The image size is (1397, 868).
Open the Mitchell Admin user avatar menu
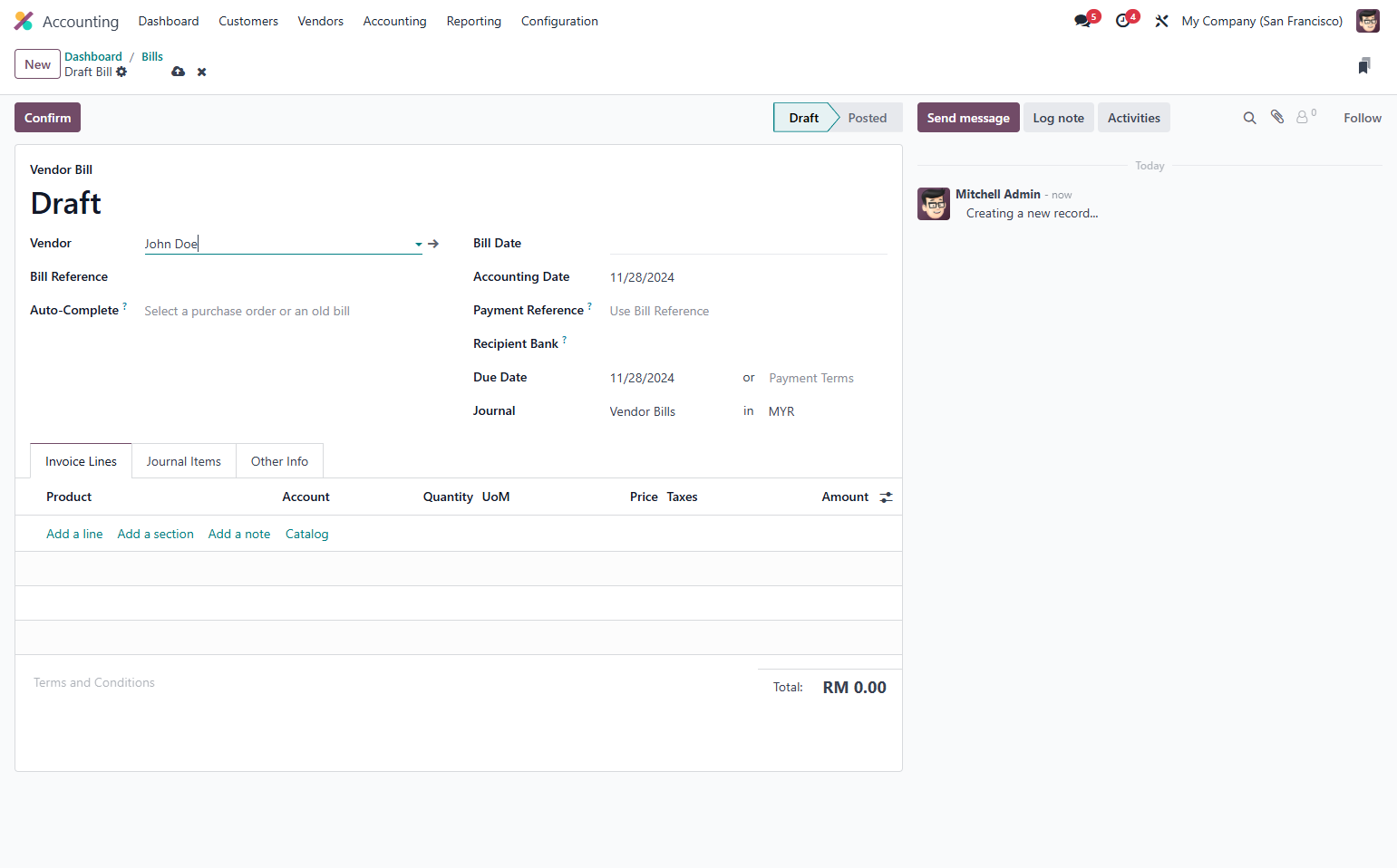pos(1367,21)
